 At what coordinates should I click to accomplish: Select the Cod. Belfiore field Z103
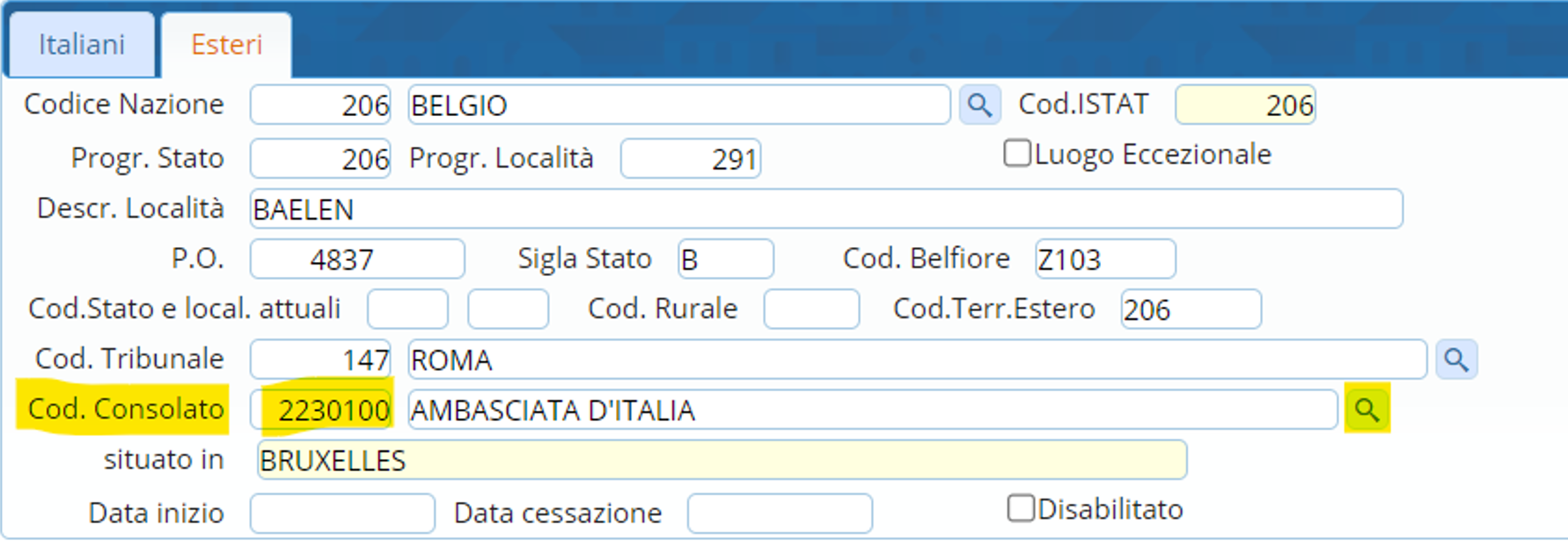(1104, 259)
